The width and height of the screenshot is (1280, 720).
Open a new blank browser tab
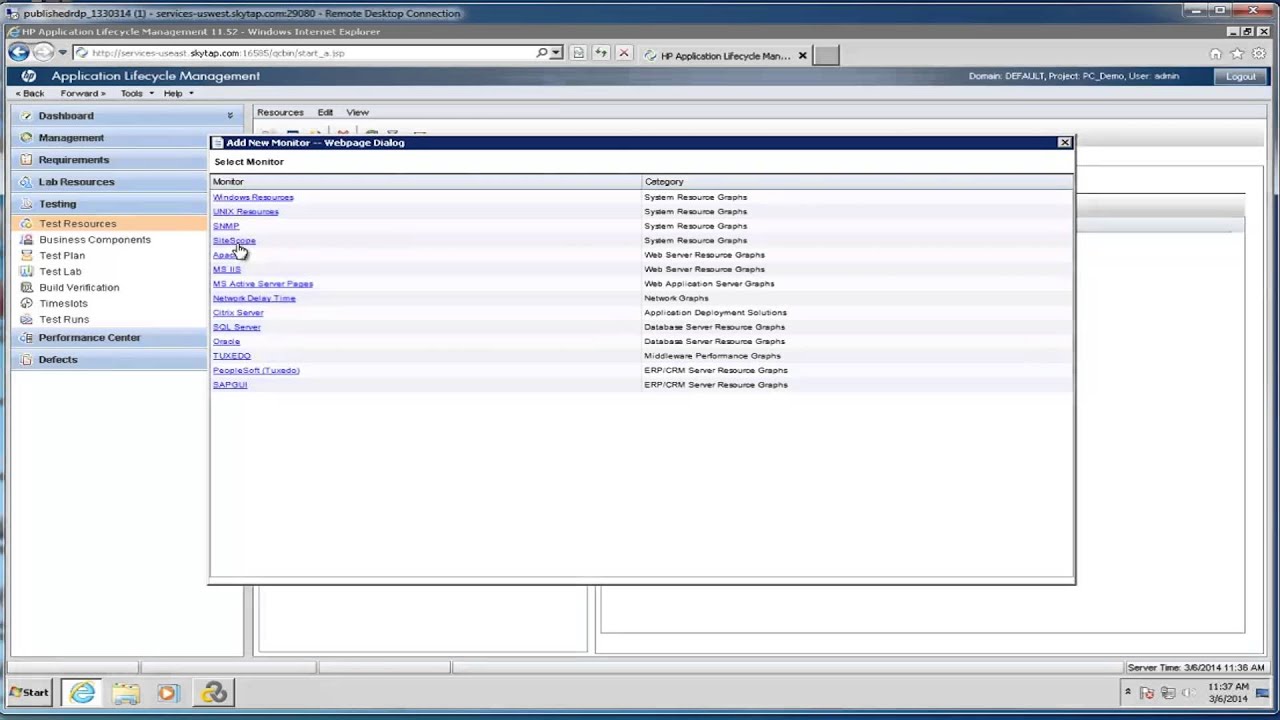[x=826, y=56]
